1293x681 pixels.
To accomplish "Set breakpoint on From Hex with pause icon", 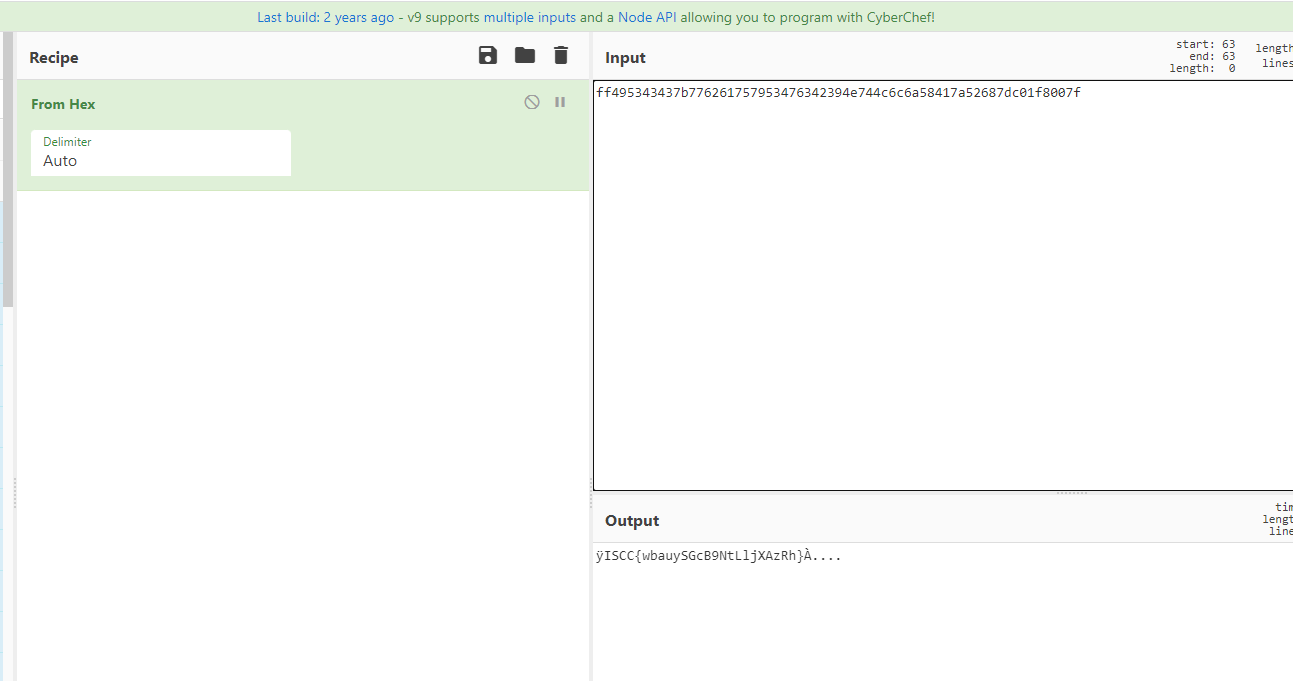I will point(560,102).
